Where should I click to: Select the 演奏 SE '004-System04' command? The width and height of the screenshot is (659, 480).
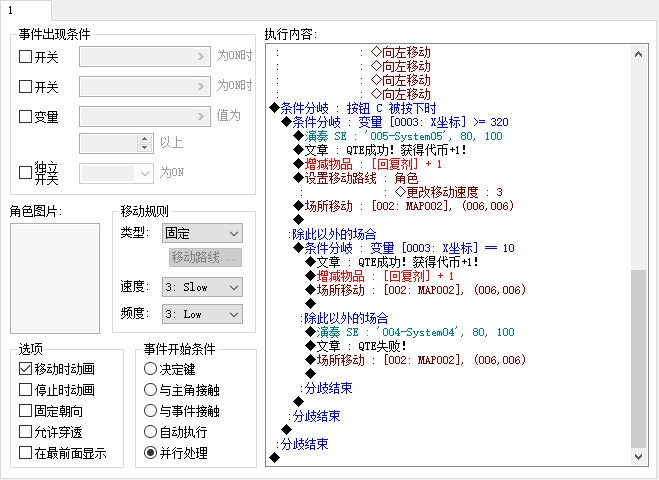pyautogui.click(x=410, y=332)
